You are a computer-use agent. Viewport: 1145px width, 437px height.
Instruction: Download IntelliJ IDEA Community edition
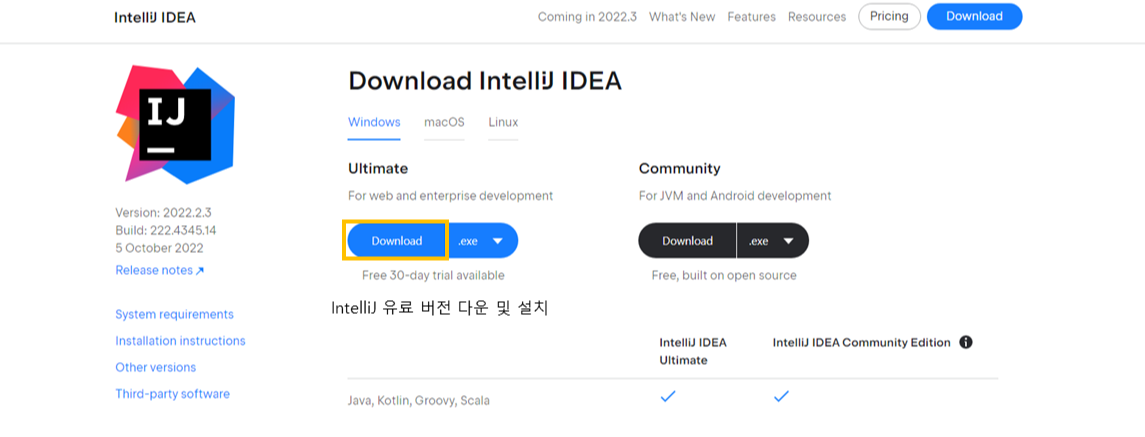point(687,240)
